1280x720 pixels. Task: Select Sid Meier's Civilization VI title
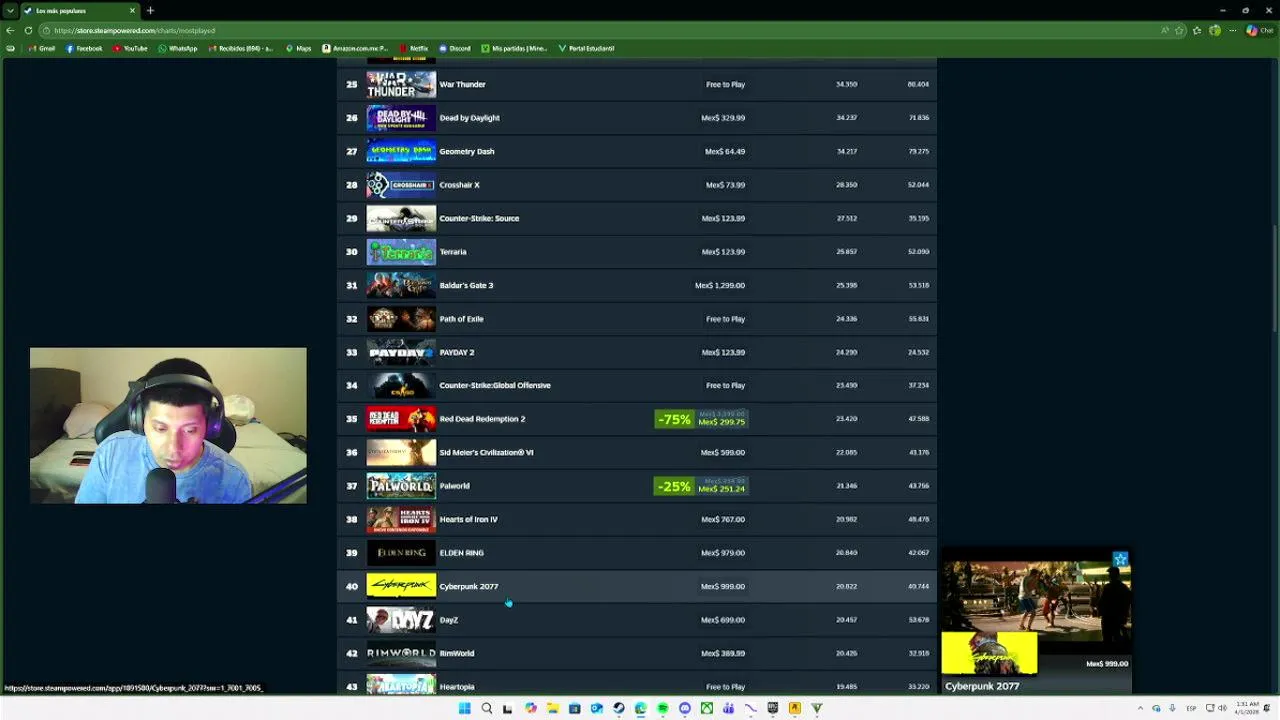pos(486,452)
